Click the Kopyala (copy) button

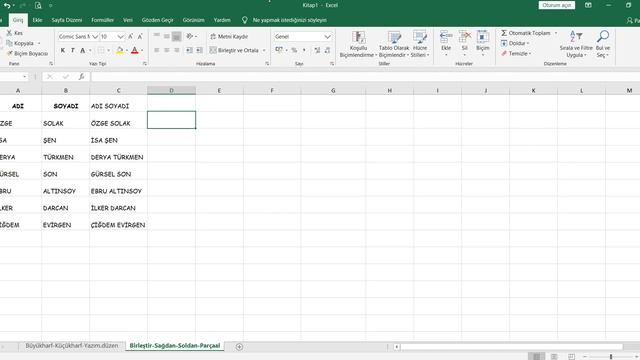pos(20,43)
